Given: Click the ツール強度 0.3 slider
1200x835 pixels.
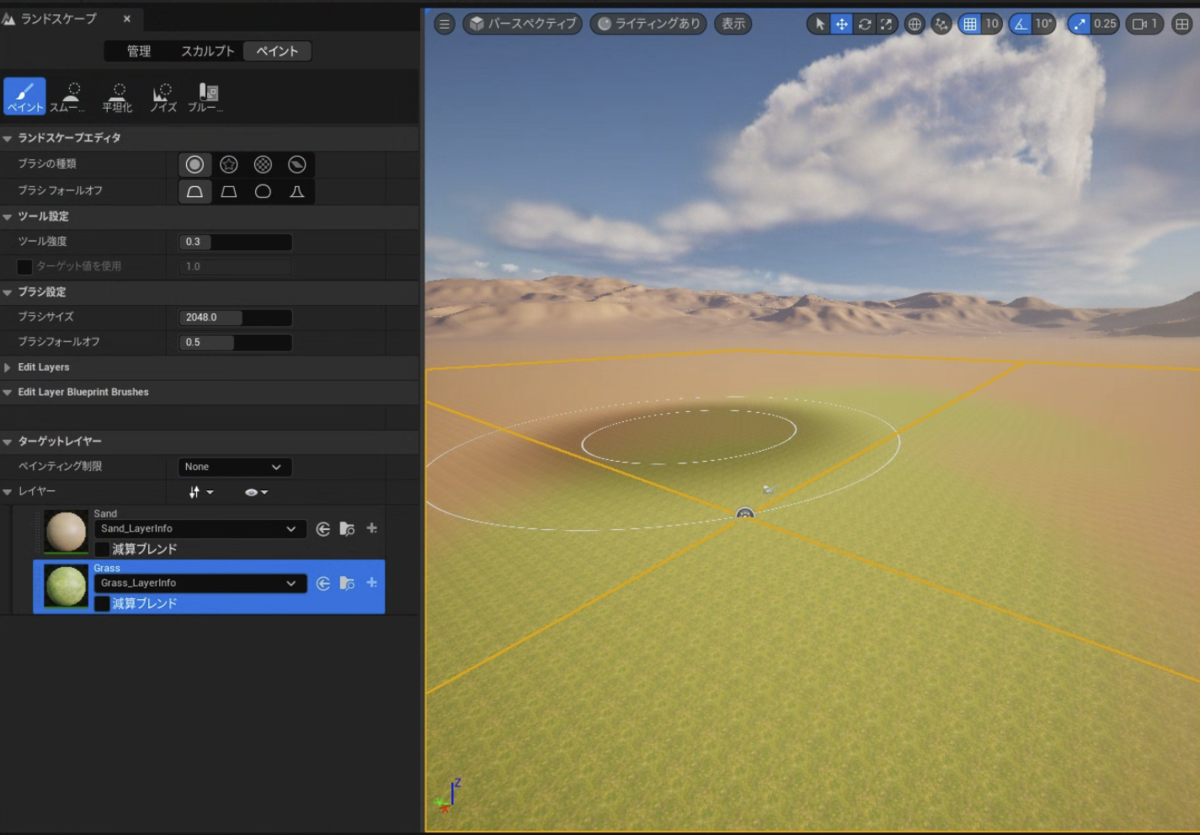Looking at the screenshot, I should 235,241.
